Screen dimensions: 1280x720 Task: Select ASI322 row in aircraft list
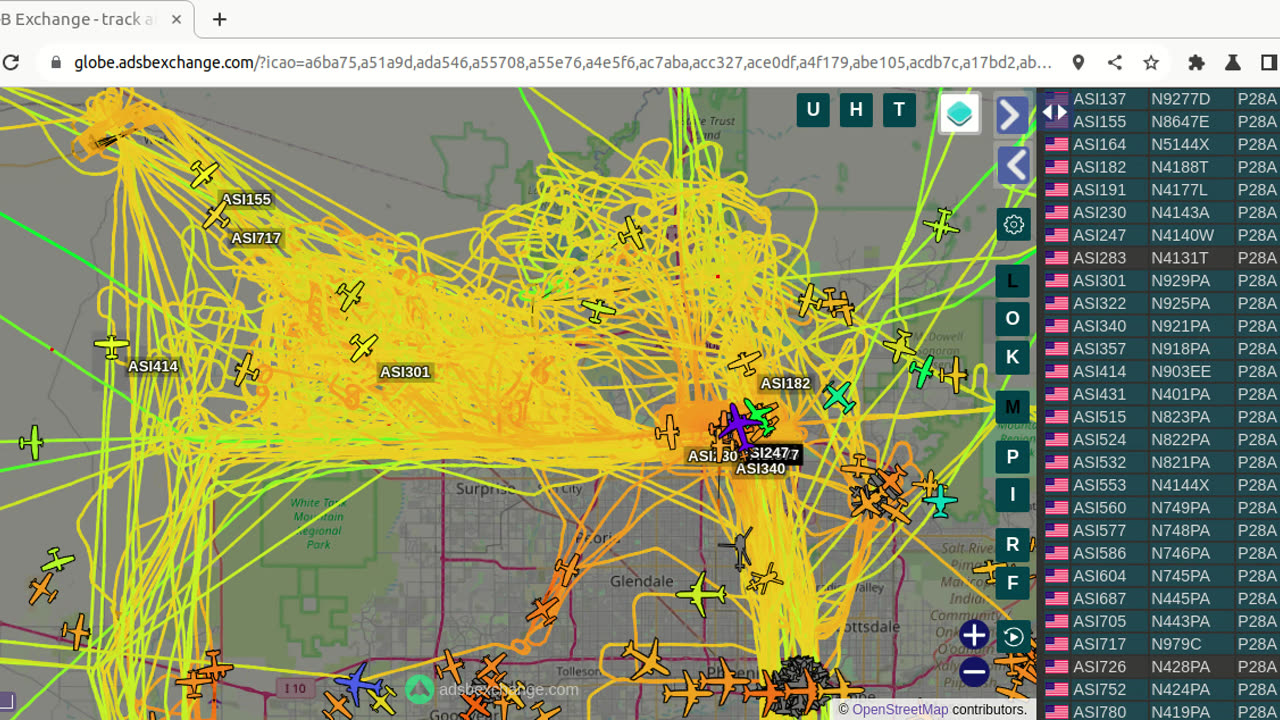pos(1160,303)
